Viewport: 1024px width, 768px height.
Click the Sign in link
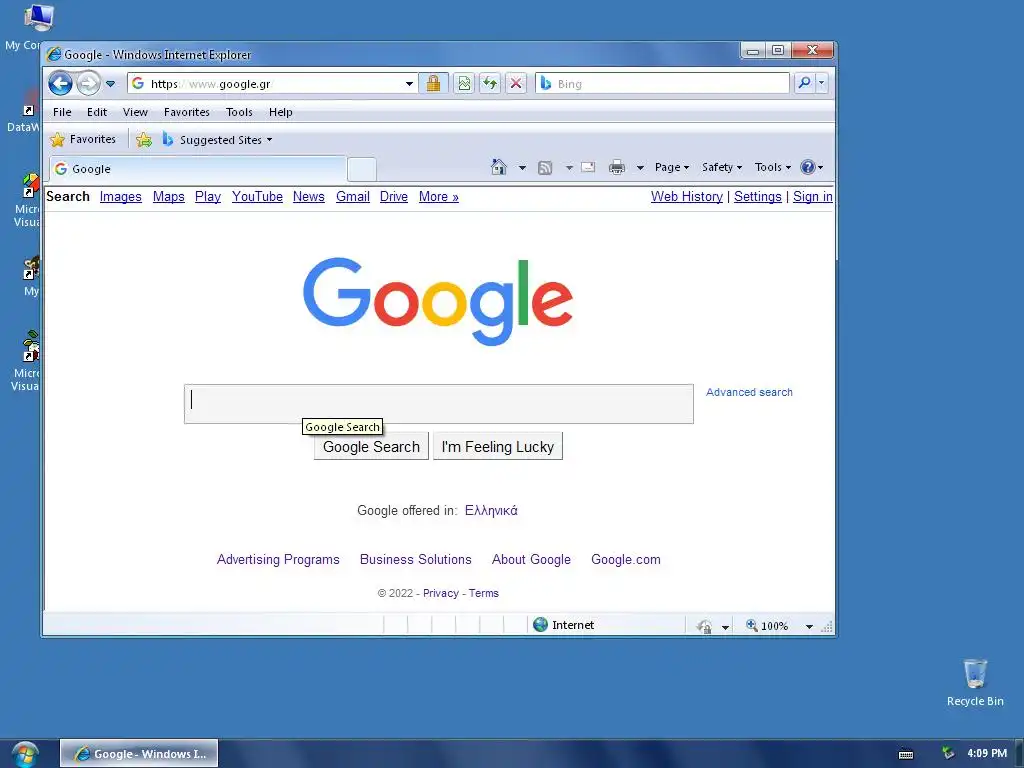(x=812, y=197)
